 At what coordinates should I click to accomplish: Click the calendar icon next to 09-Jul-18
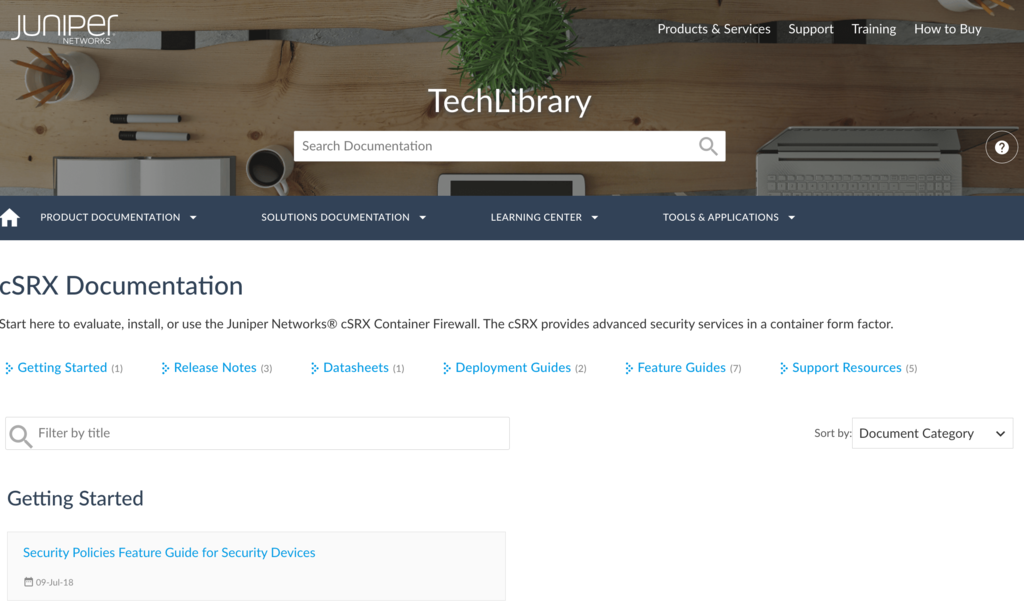pos(28,582)
